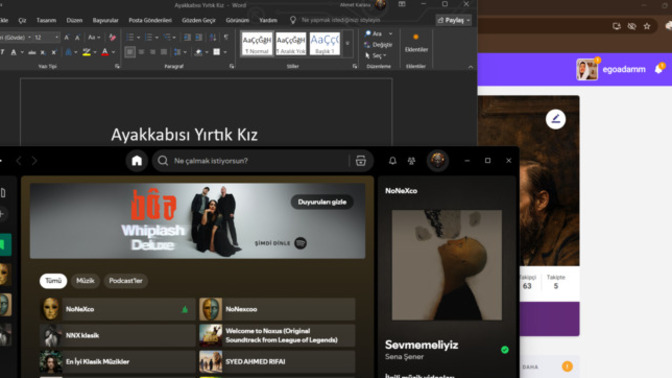
Task: Toggle left alignment in Word
Action: click(130, 52)
